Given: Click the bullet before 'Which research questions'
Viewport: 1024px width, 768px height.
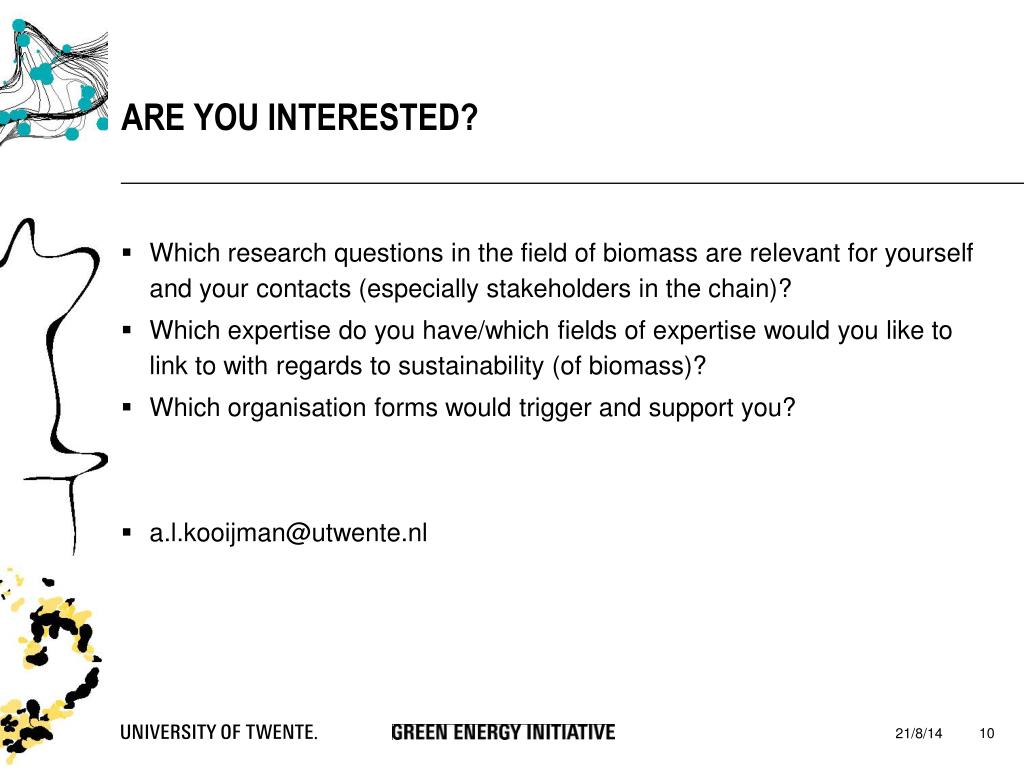Looking at the screenshot, I should pos(127,252).
